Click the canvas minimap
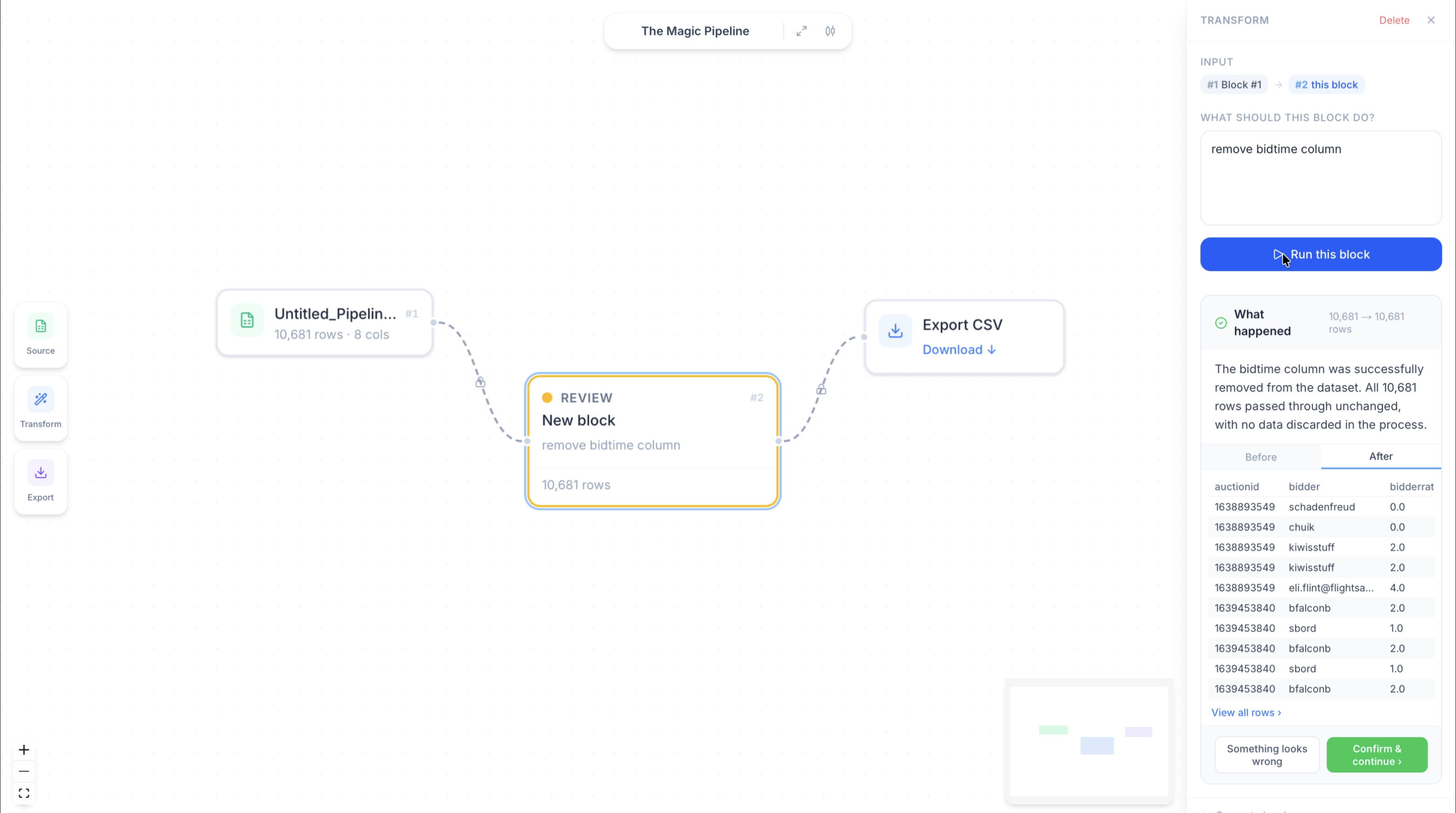 click(x=1089, y=741)
